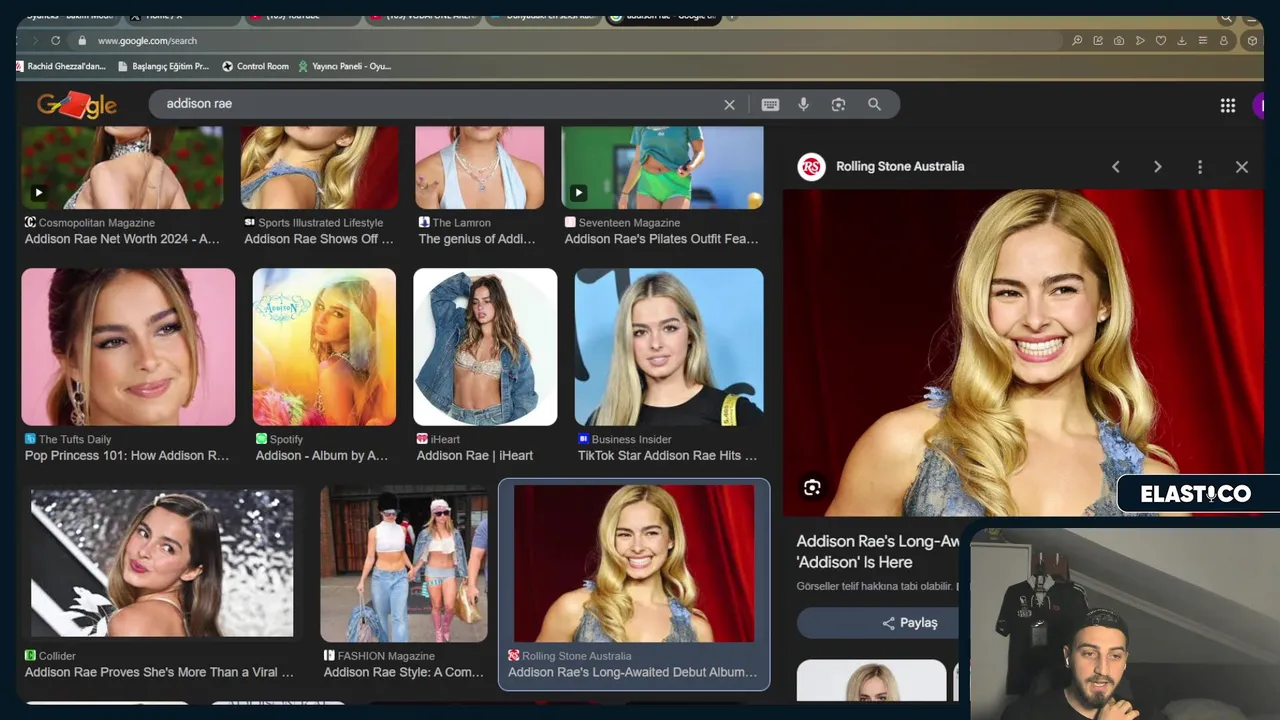The height and width of the screenshot is (720, 1280).
Task: Open the Yayıncı Paneli bookmark
Action: pyautogui.click(x=344, y=66)
